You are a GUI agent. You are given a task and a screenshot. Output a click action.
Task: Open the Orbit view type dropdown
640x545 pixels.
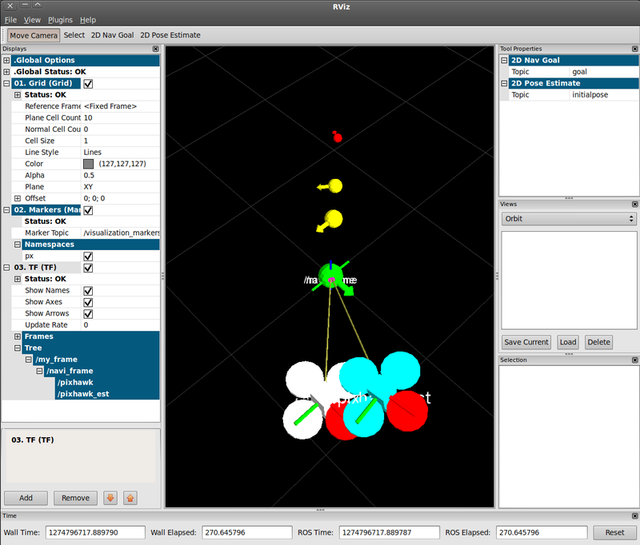568,218
